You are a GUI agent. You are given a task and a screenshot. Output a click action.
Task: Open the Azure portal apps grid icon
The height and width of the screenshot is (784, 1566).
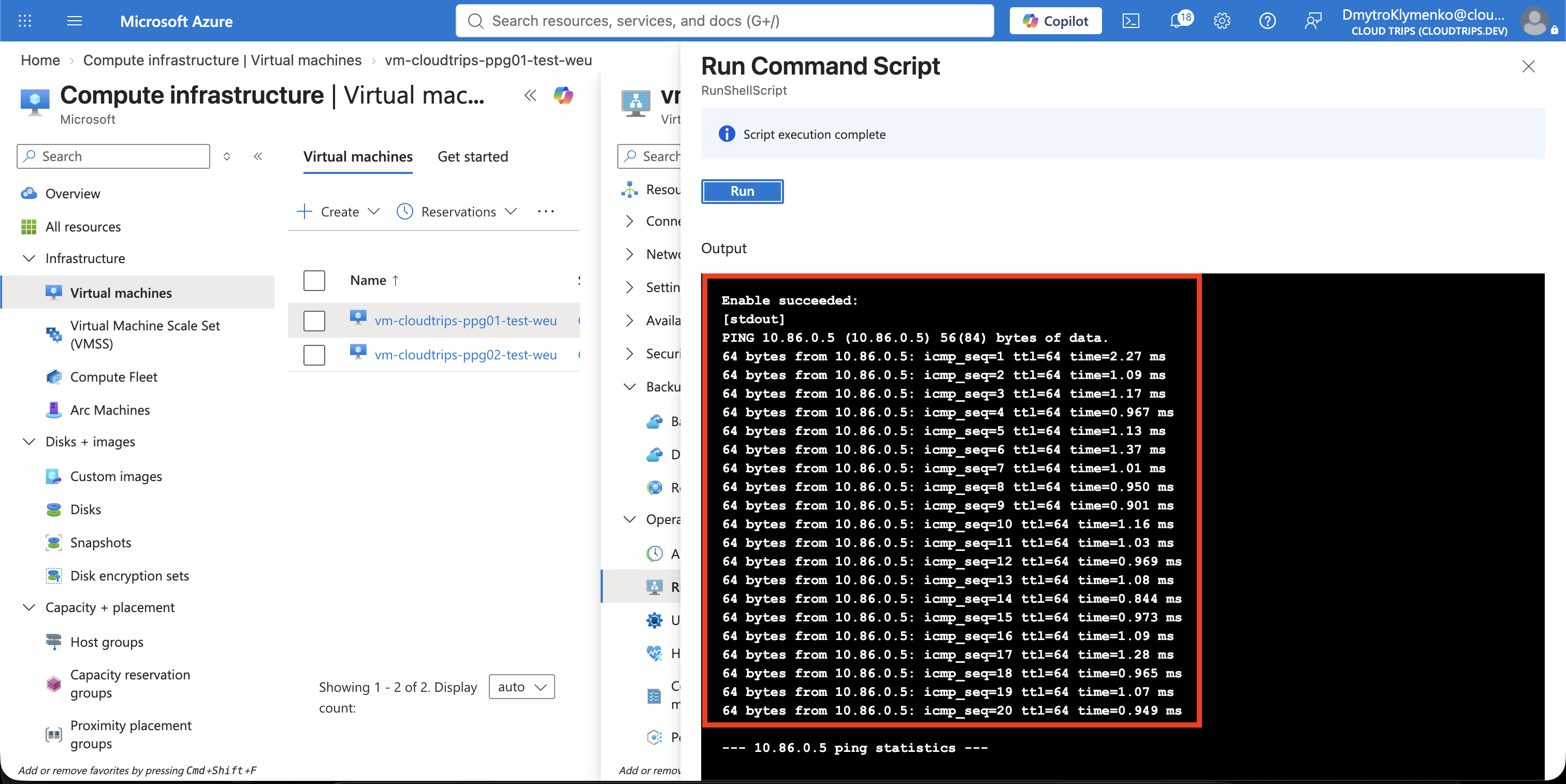coord(25,21)
